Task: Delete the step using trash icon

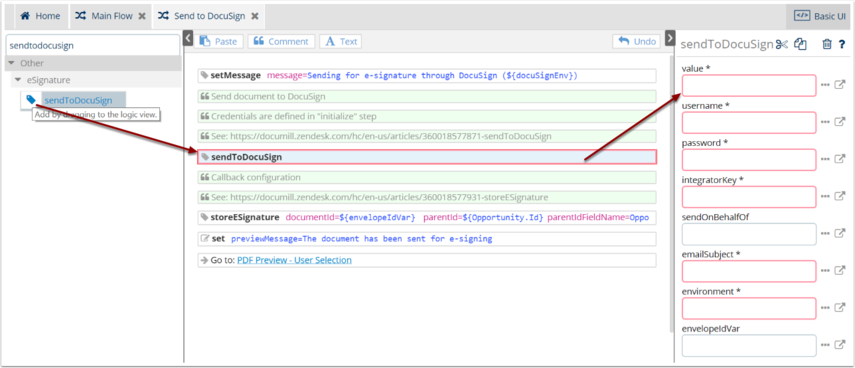Action: coord(827,45)
